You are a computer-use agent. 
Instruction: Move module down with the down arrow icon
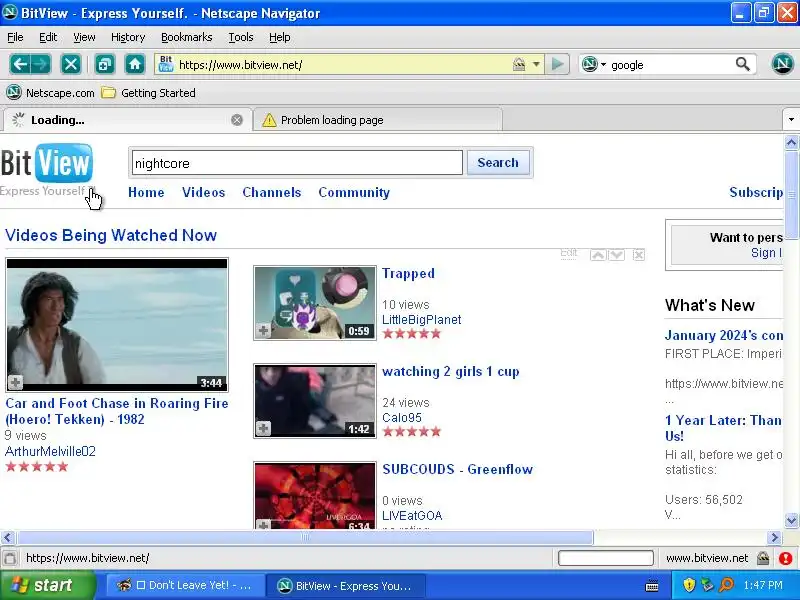(616, 255)
